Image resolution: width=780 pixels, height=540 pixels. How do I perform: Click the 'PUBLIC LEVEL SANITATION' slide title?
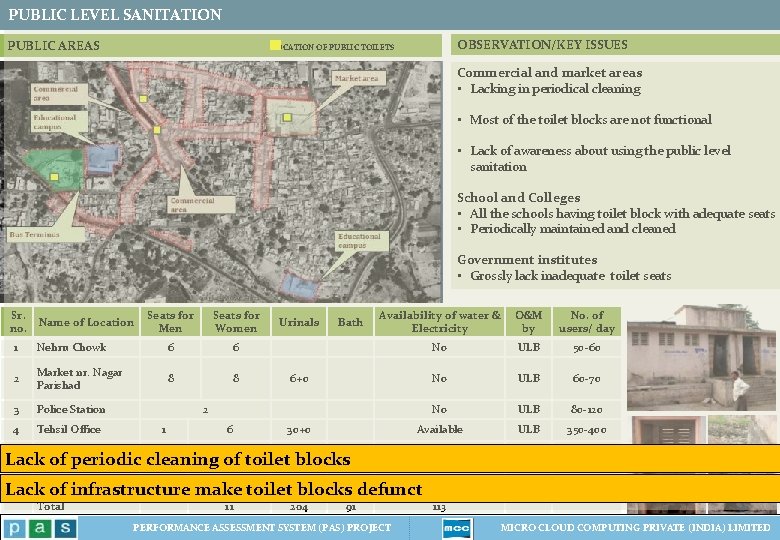pyautogui.click(x=115, y=14)
